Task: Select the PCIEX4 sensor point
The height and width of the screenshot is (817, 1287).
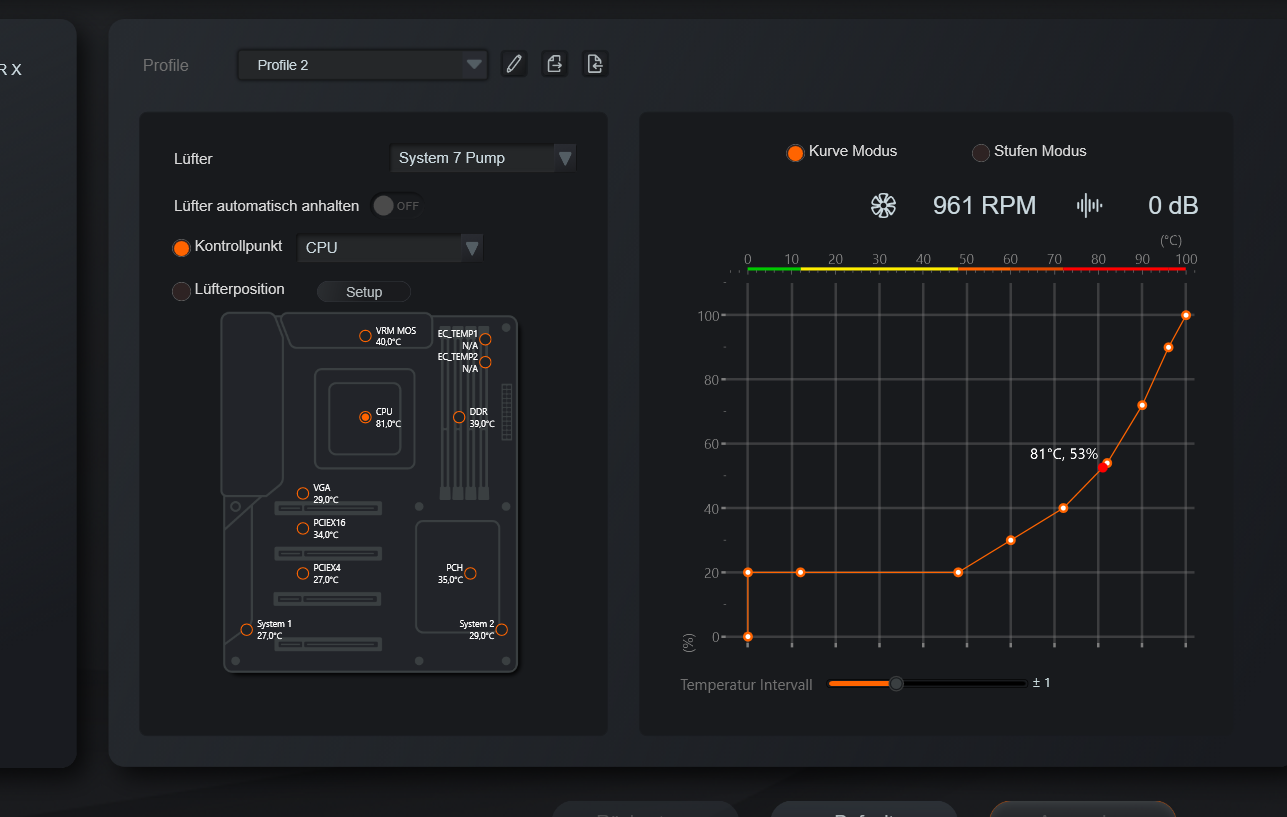Action: [x=303, y=573]
